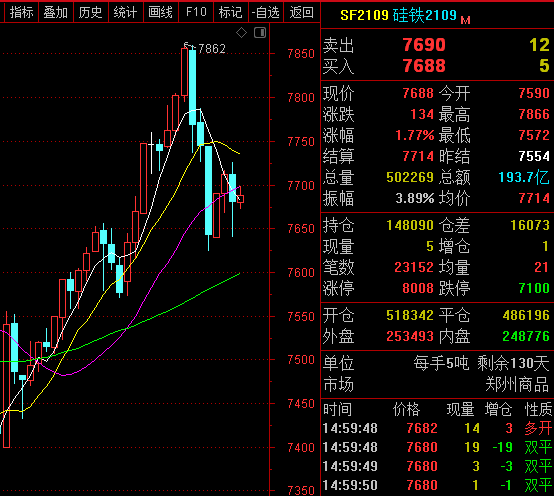The image size is (554, 496).
Task: Select the 叠加 overlay menu item
Action: (x=56, y=12)
